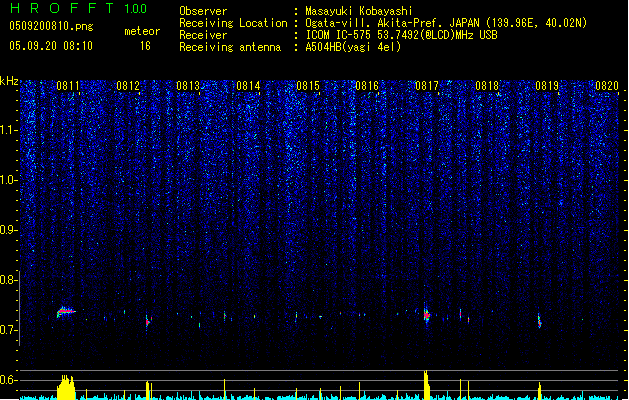Click the 0.6 frequency axis label
Screen dimensions: 629x400
tap(8, 380)
